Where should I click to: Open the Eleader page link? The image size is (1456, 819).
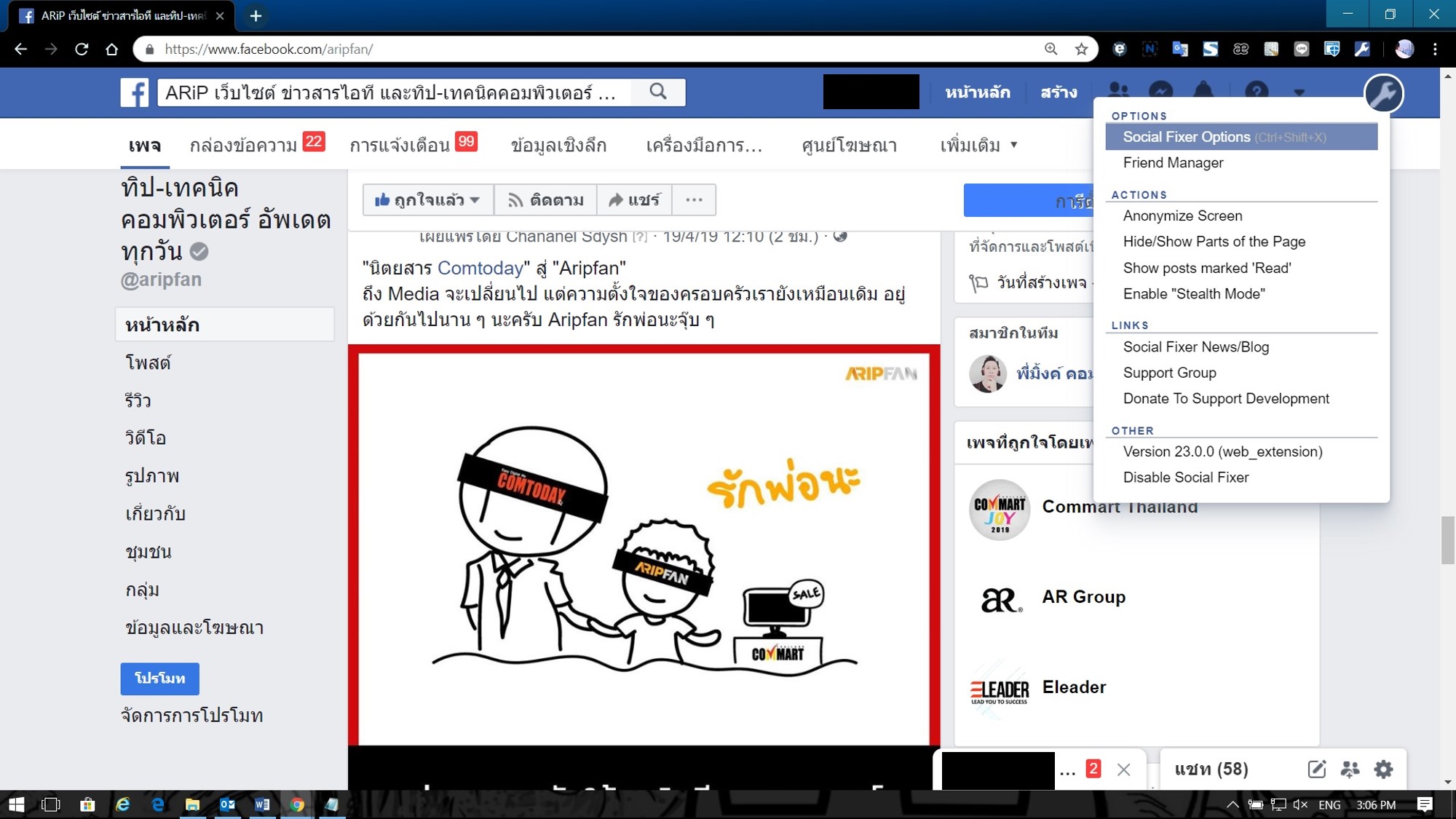1074,687
